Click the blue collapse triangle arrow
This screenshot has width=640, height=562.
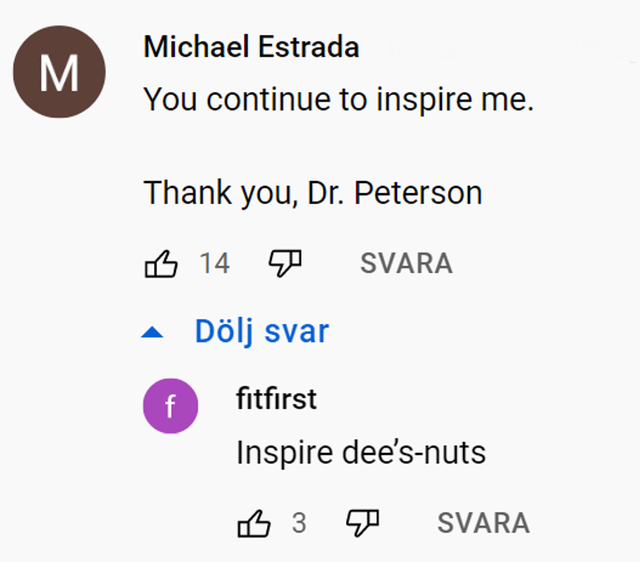pyautogui.click(x=152, y=333)
